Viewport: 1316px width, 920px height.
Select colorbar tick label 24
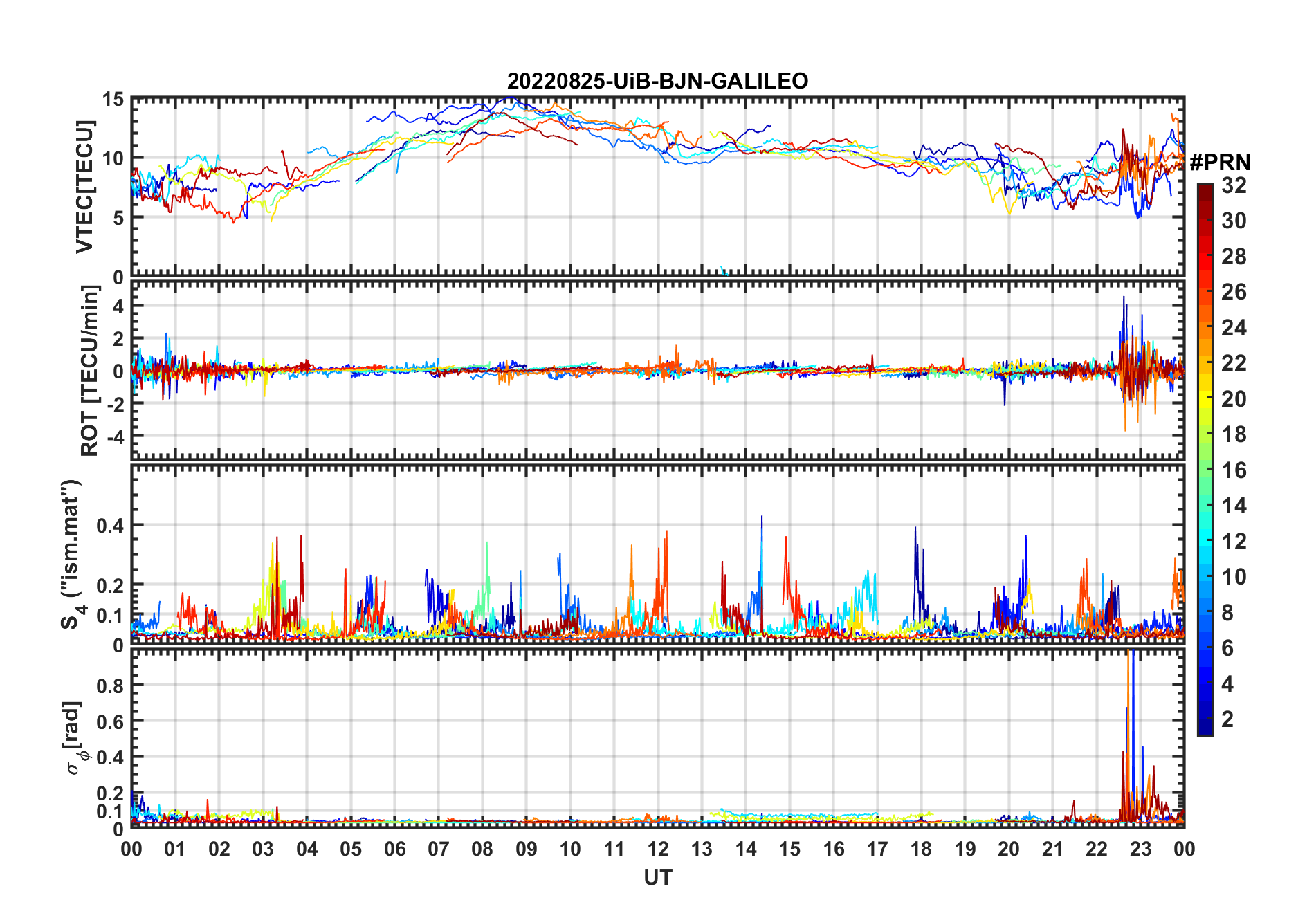coord(1234,328)
